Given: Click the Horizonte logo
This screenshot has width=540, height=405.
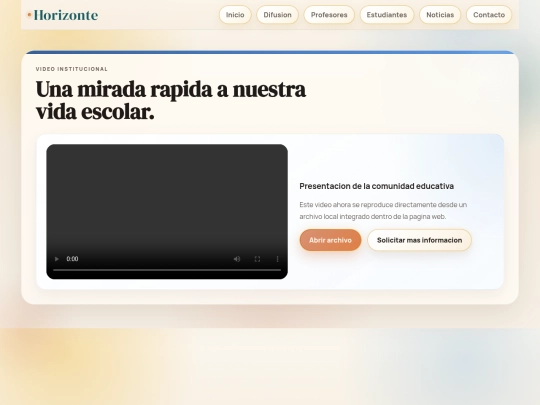Looking at the screenshot, I should [62, 15].
